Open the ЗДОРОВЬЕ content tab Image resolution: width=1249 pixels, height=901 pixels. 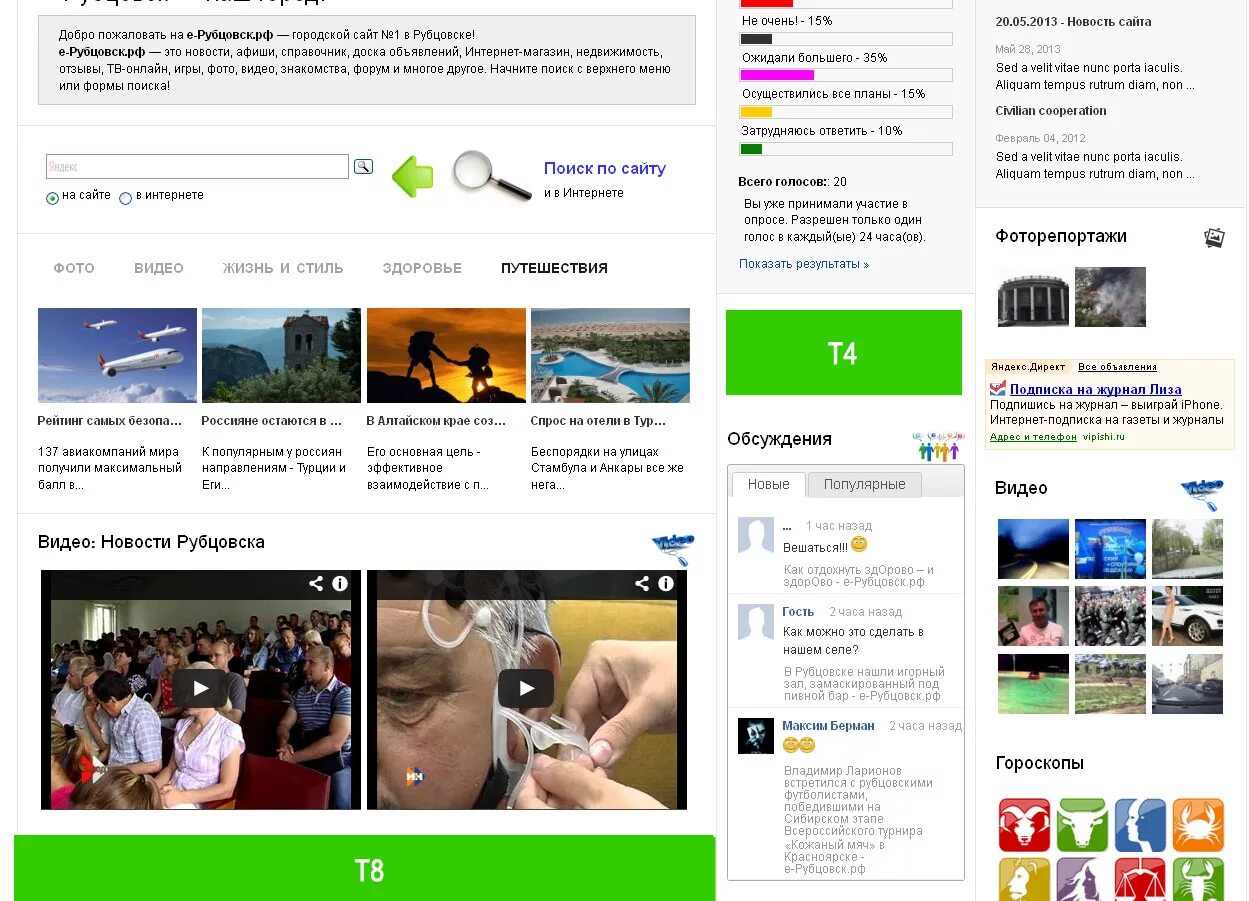coord(421,268)
